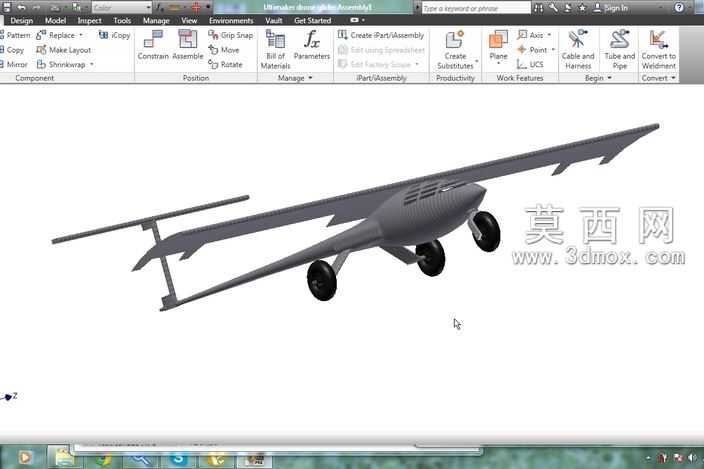The image size is (704, 469).
Task: Open the Color override combo box
Action: pyautogui.click(x=122, y=8)
